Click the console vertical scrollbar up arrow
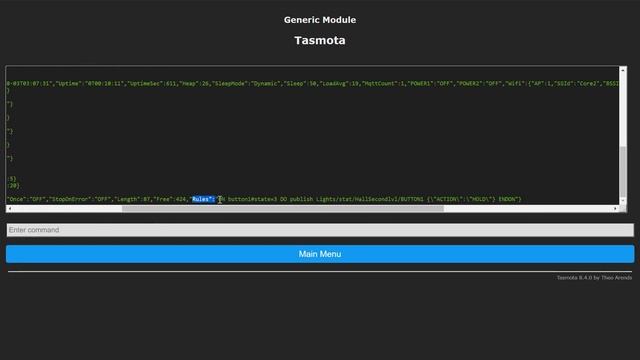The image size is (640, 360). coord(623,70)
